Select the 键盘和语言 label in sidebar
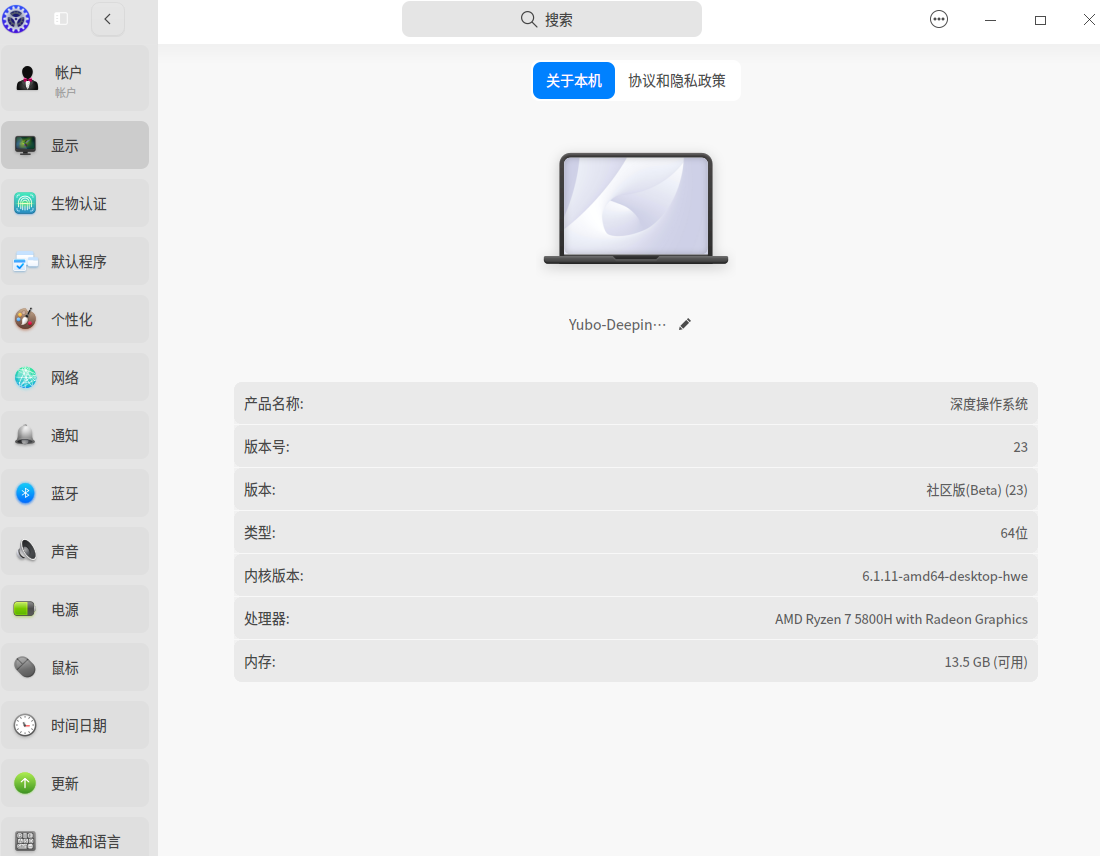1100x856 pixels. [x=86, y=841]
